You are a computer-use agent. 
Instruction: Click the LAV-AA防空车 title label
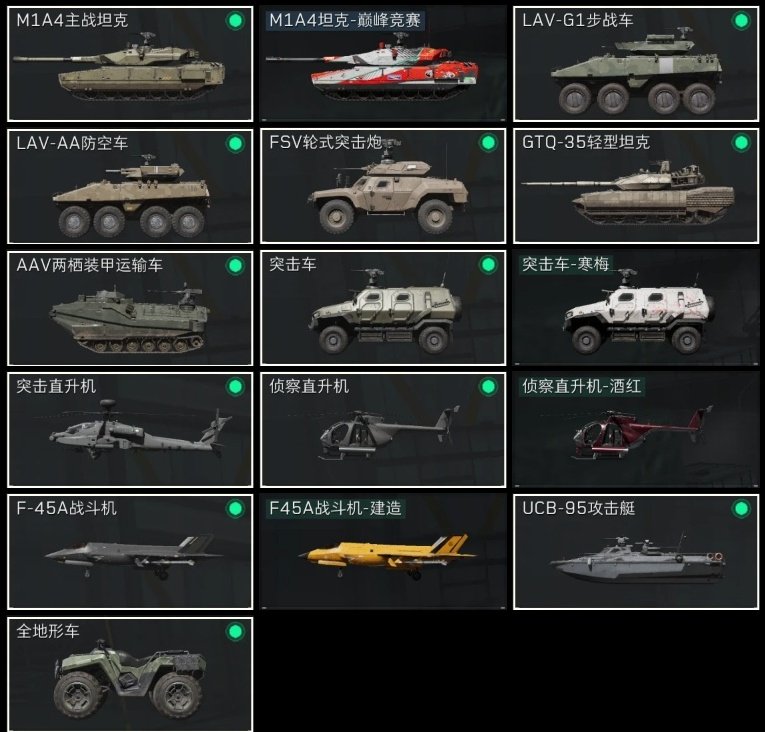(72, 143)
